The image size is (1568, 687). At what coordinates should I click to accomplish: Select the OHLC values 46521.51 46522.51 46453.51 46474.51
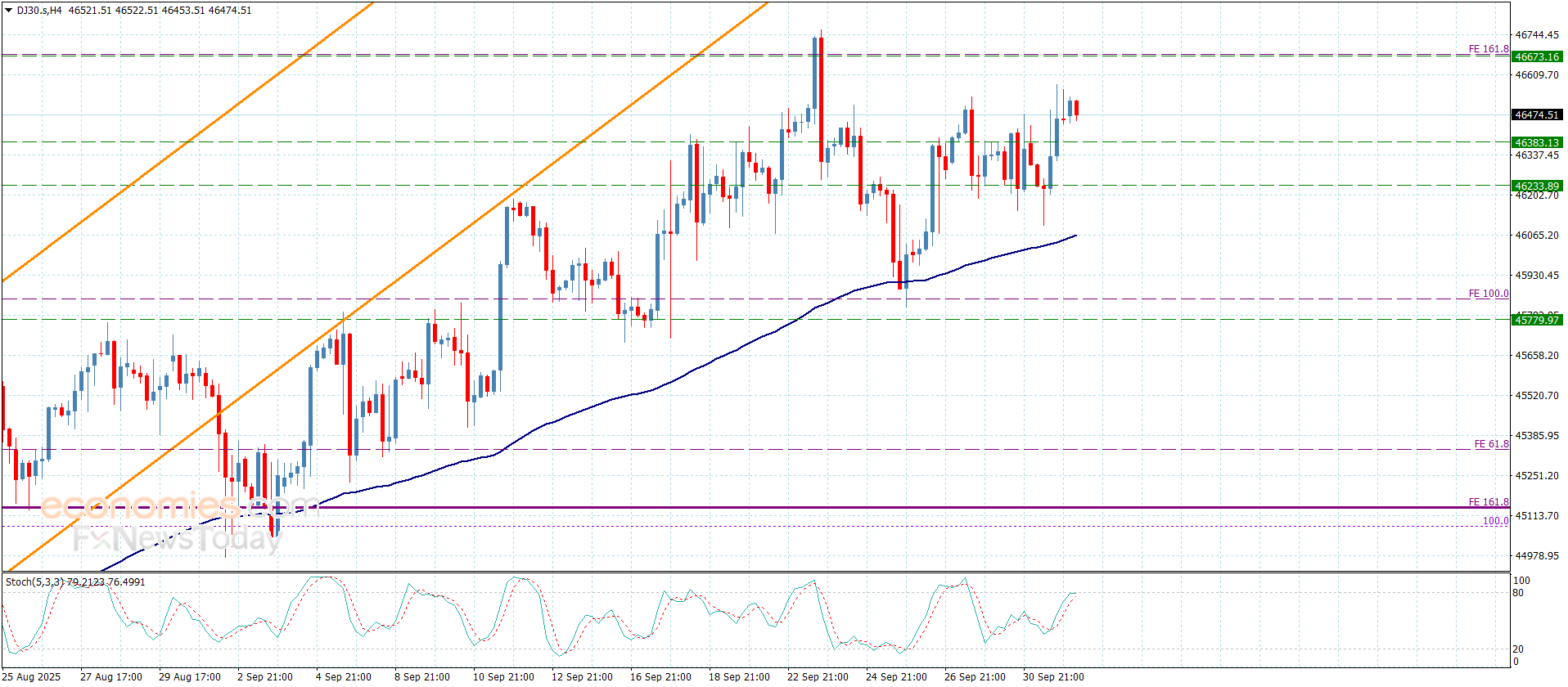click(160, 11)
